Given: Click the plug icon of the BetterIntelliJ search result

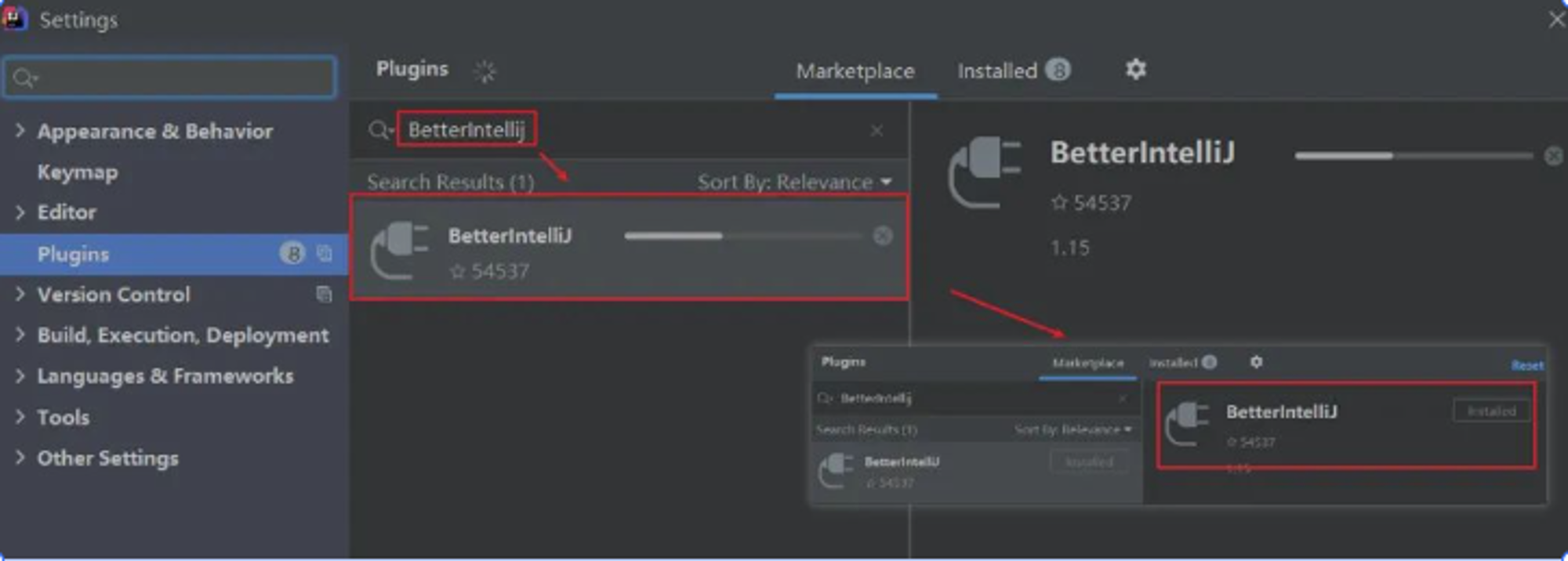Looking at the screenshot, I should (400, 250).
